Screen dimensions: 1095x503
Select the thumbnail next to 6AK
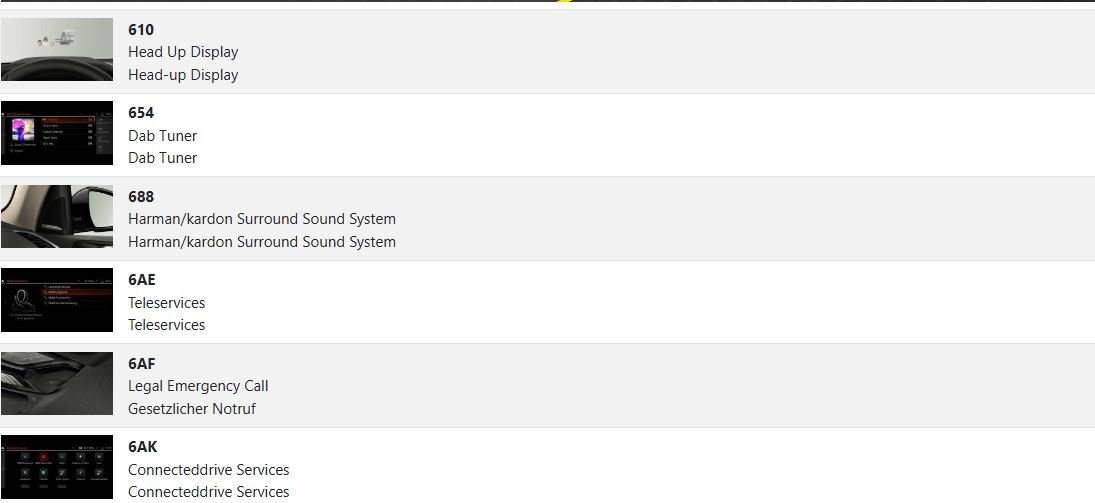point(57,466)
